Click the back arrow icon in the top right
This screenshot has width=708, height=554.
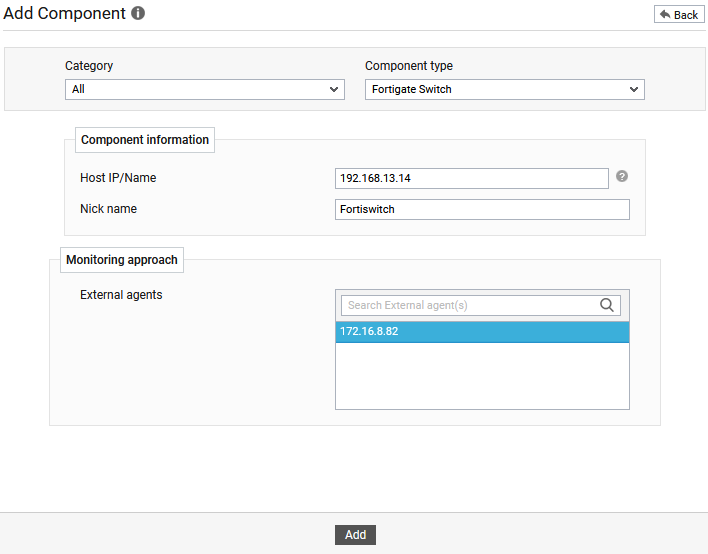coord(665,14)
